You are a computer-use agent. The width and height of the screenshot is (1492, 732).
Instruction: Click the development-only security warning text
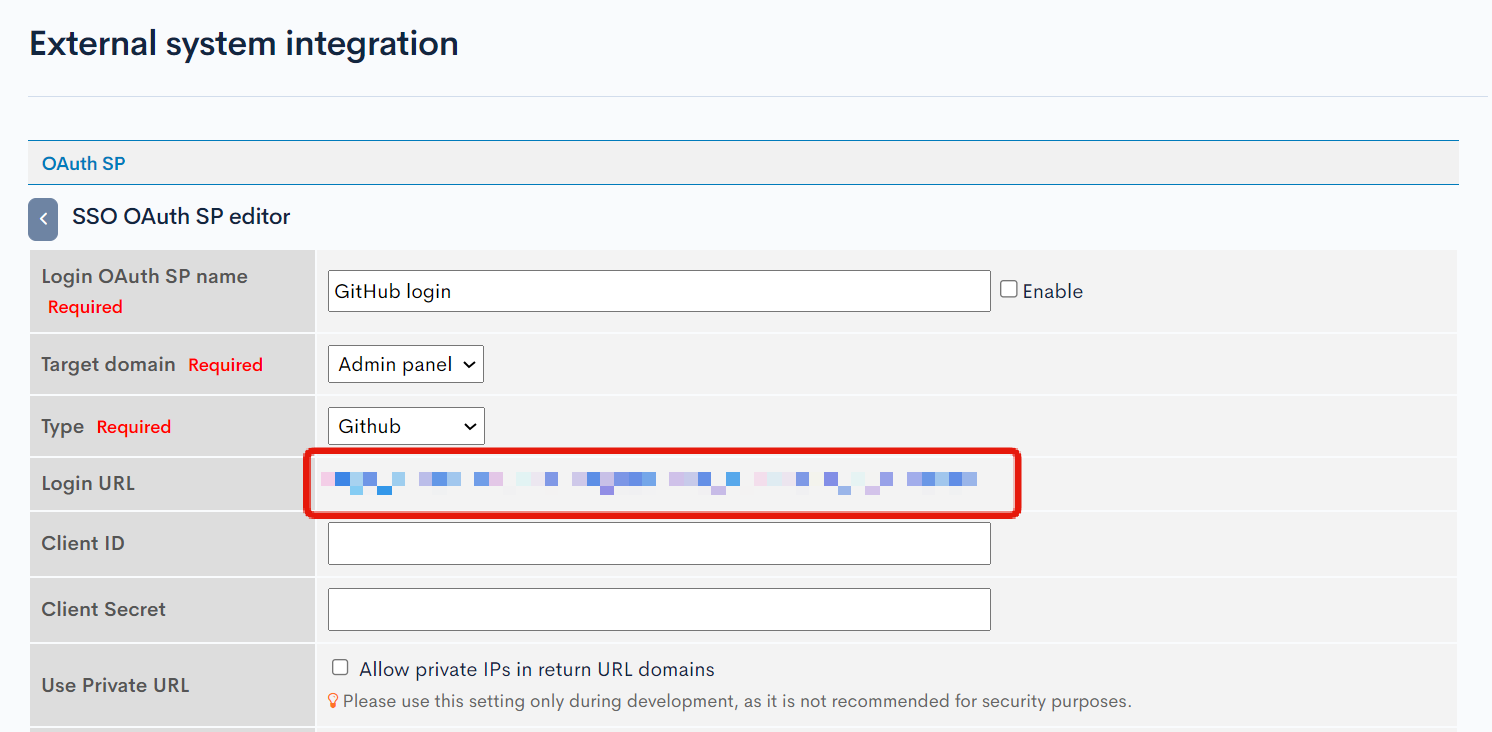click(x=737, y=701)
